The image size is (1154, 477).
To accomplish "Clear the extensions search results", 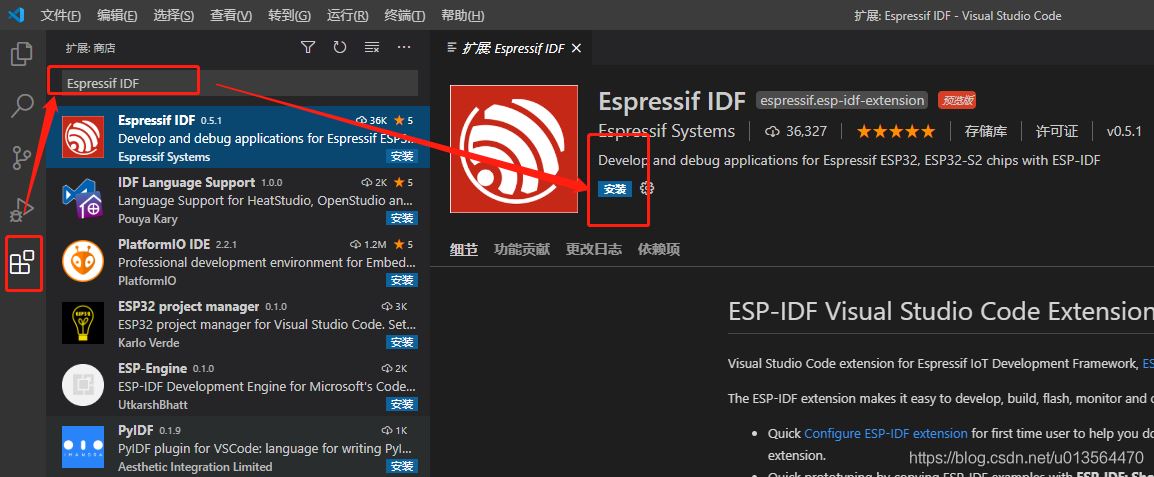I will [372, 48].
